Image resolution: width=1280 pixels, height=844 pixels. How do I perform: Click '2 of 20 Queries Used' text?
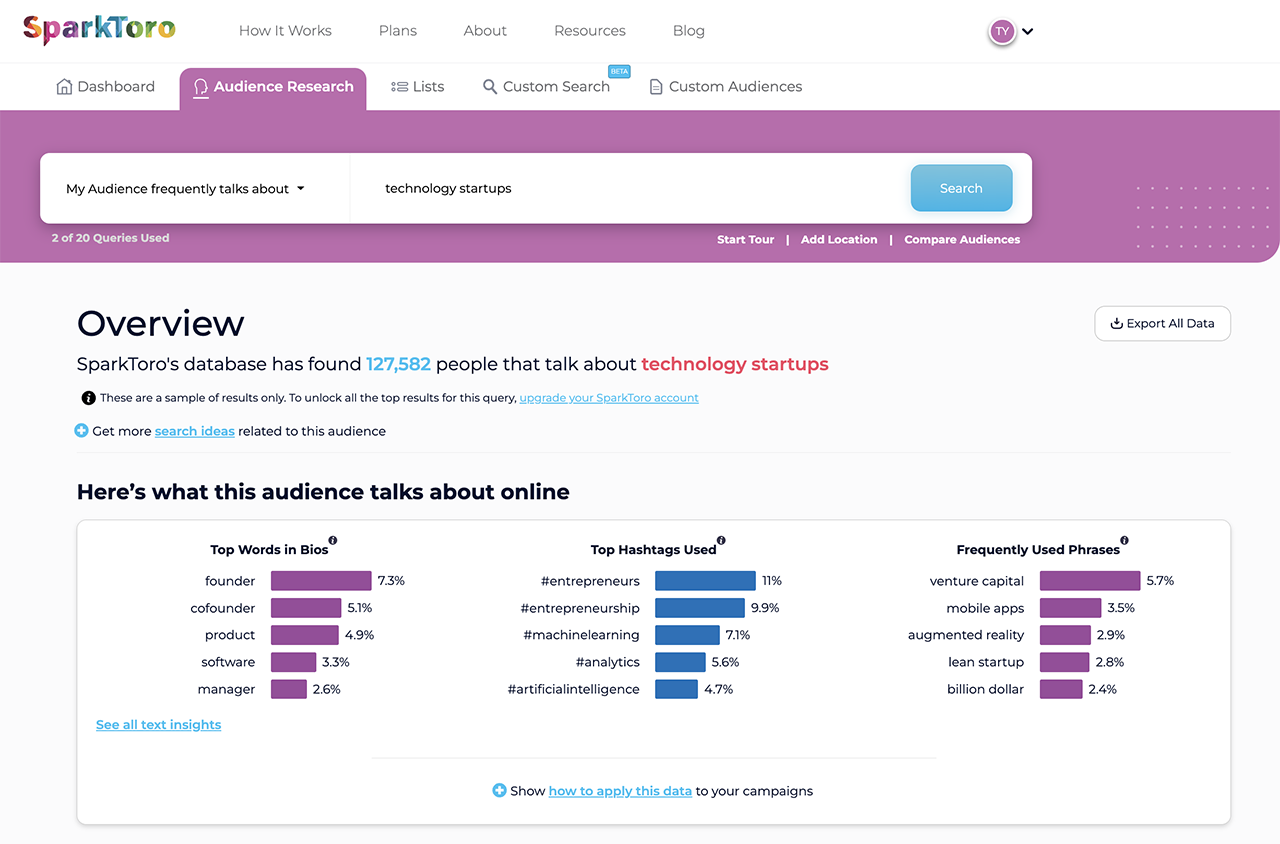(x=110, y=238)
